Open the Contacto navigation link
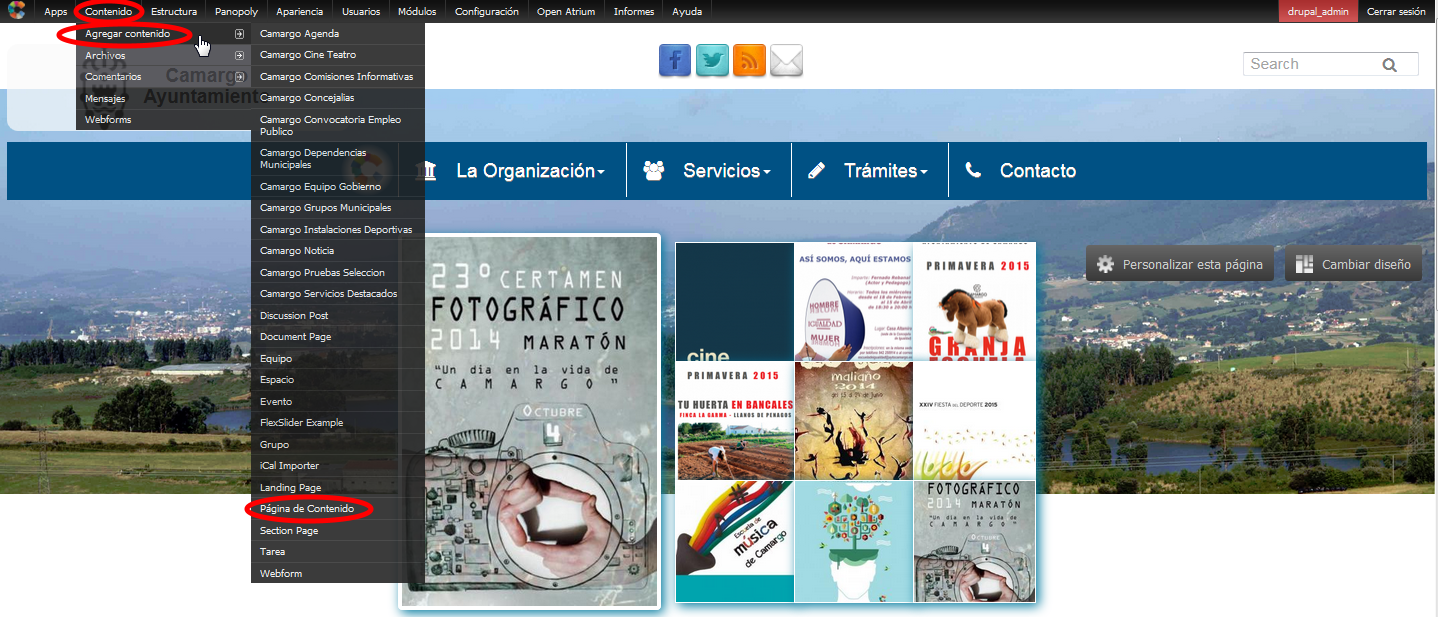This screenshot has width=1438, height=617. pos(1038,171)
